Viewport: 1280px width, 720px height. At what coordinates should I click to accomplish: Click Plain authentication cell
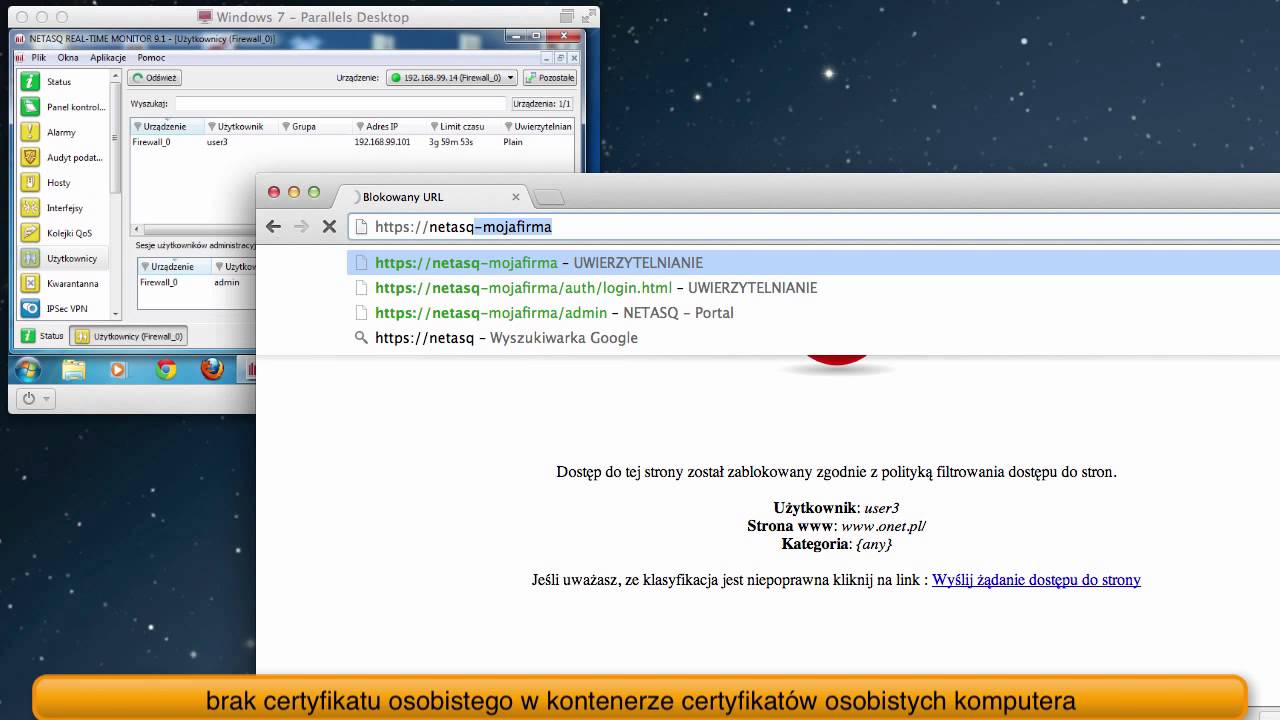coord(513,142)
